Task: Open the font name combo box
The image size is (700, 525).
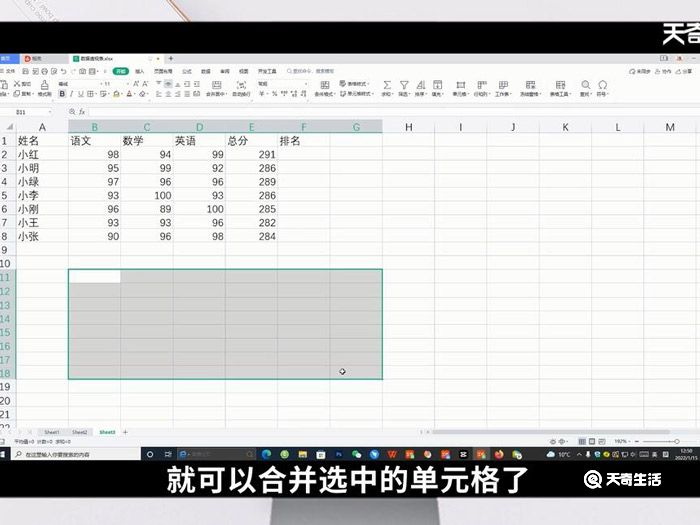Action: tap(79, 83)
